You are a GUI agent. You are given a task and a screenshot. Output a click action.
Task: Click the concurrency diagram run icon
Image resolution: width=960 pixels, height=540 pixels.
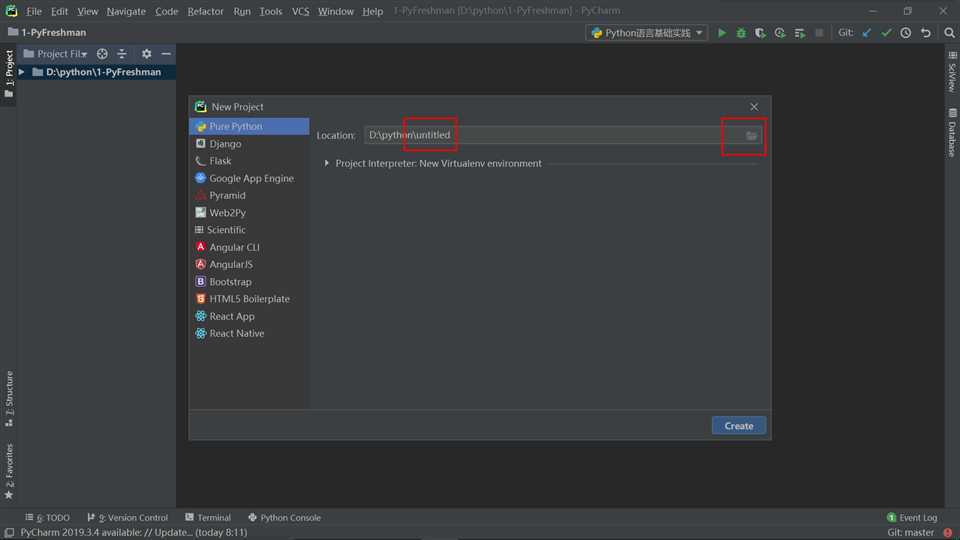pyautogui.click(x=800, y=33)
